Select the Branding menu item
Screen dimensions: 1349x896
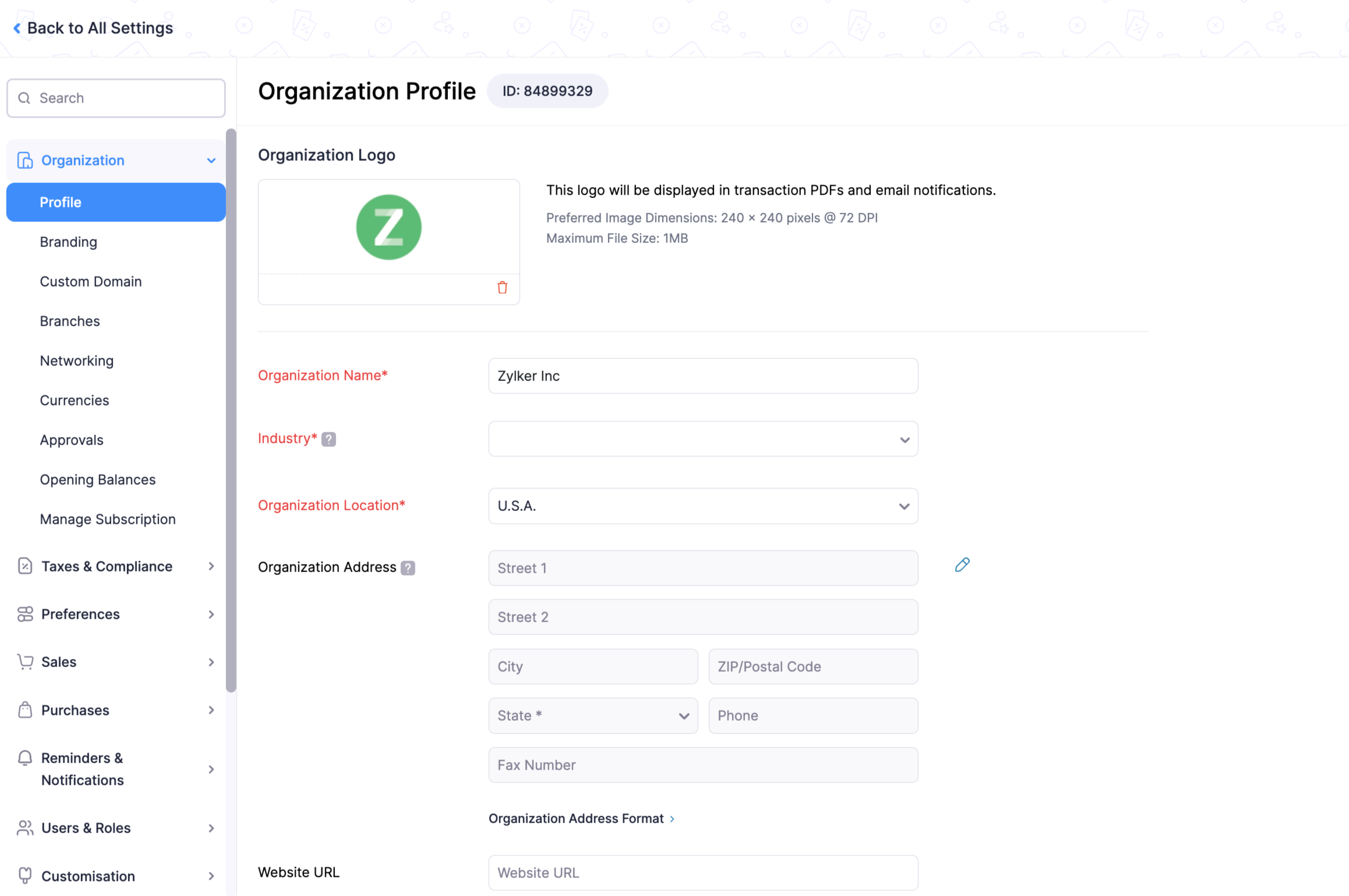click(x=68, y=241)
